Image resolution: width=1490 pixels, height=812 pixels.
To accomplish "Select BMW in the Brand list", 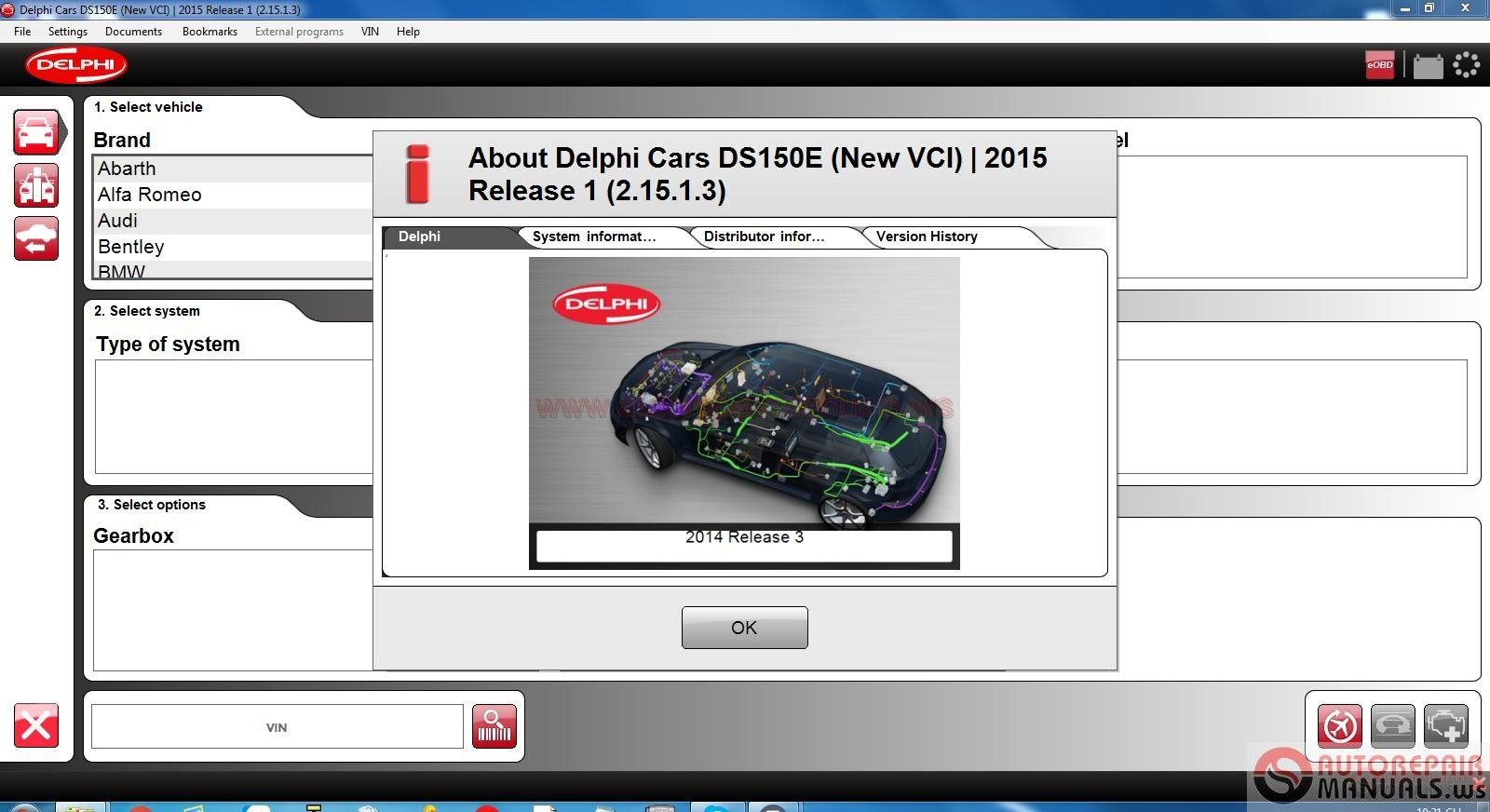I will (x=234, y=270).
